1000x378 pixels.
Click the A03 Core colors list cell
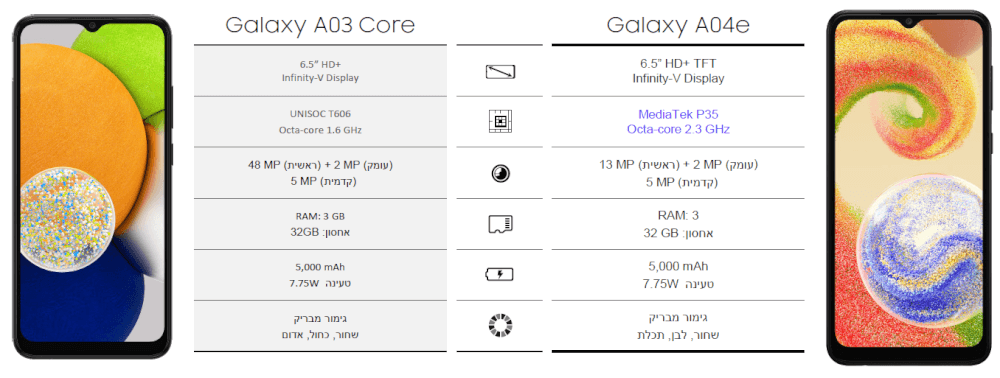tap(320, 326)
